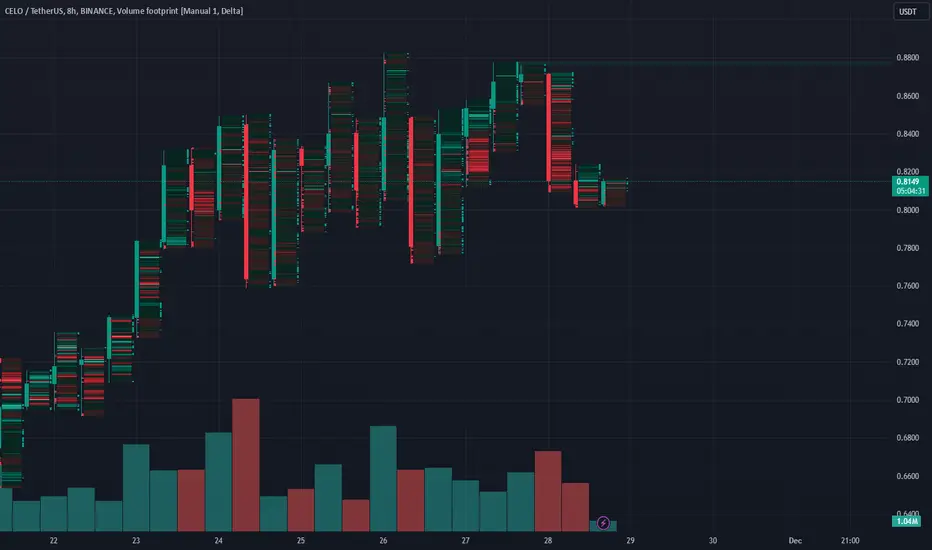Click the 0.6800 price axis label

[908, 438]
